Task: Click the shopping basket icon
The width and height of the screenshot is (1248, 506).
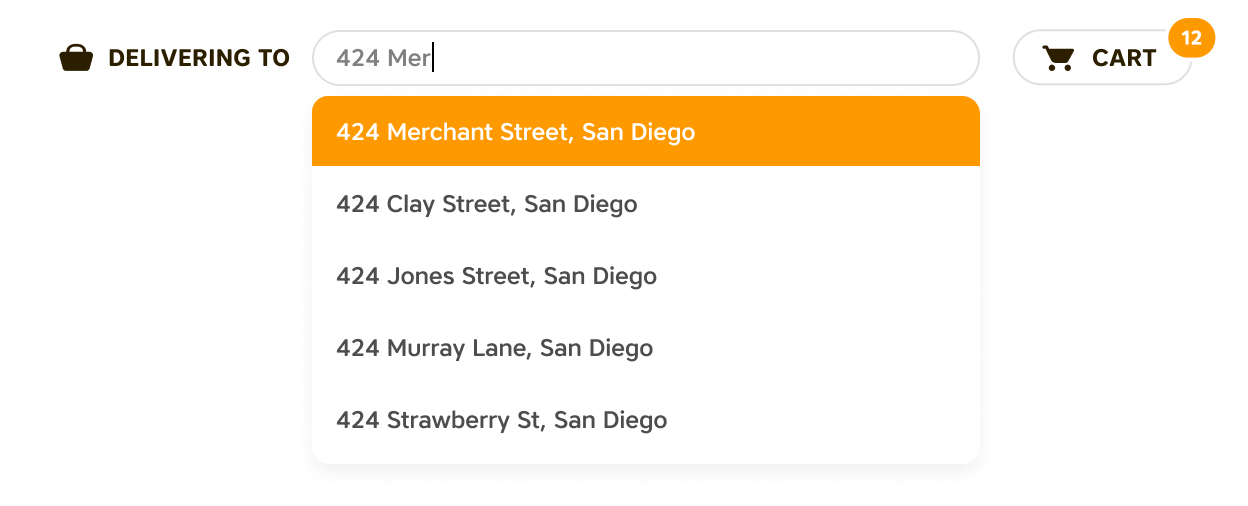Action: [76, 58]
